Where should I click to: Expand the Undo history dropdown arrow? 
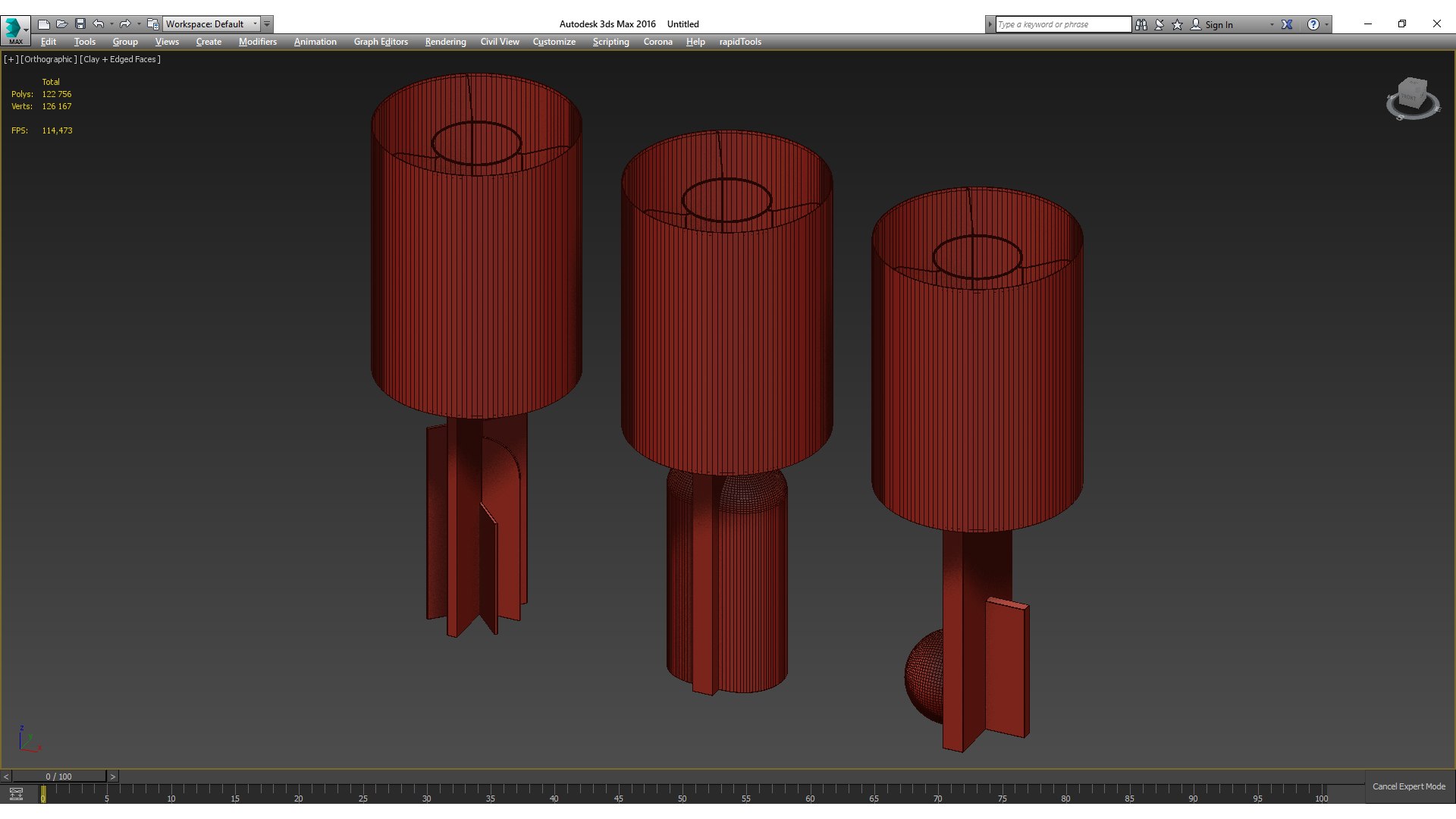click(x=111, y=24)
